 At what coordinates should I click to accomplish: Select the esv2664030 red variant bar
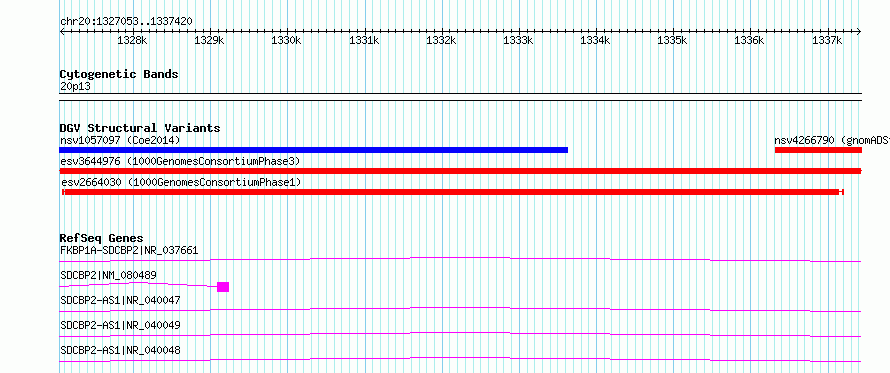tap(452, 192)
